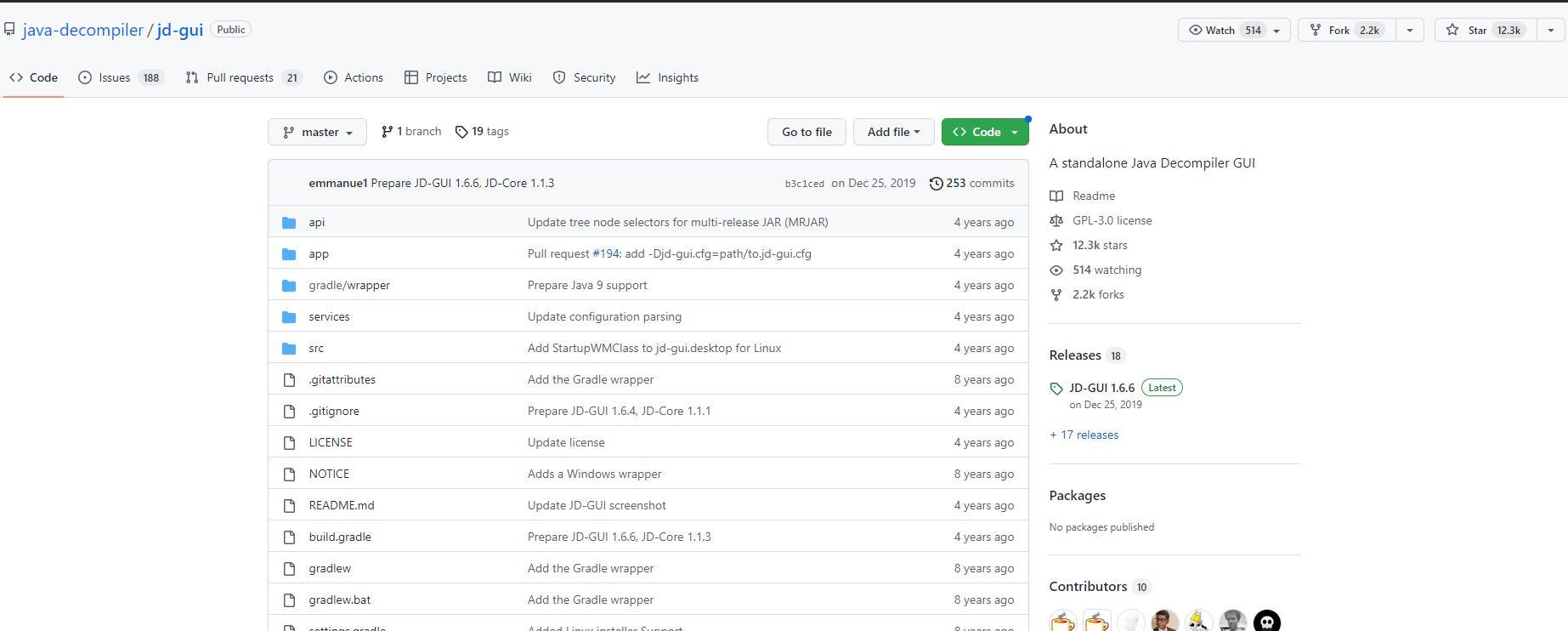
Task: Star the jd-gui repository
Action: (x=1486, y=30)
